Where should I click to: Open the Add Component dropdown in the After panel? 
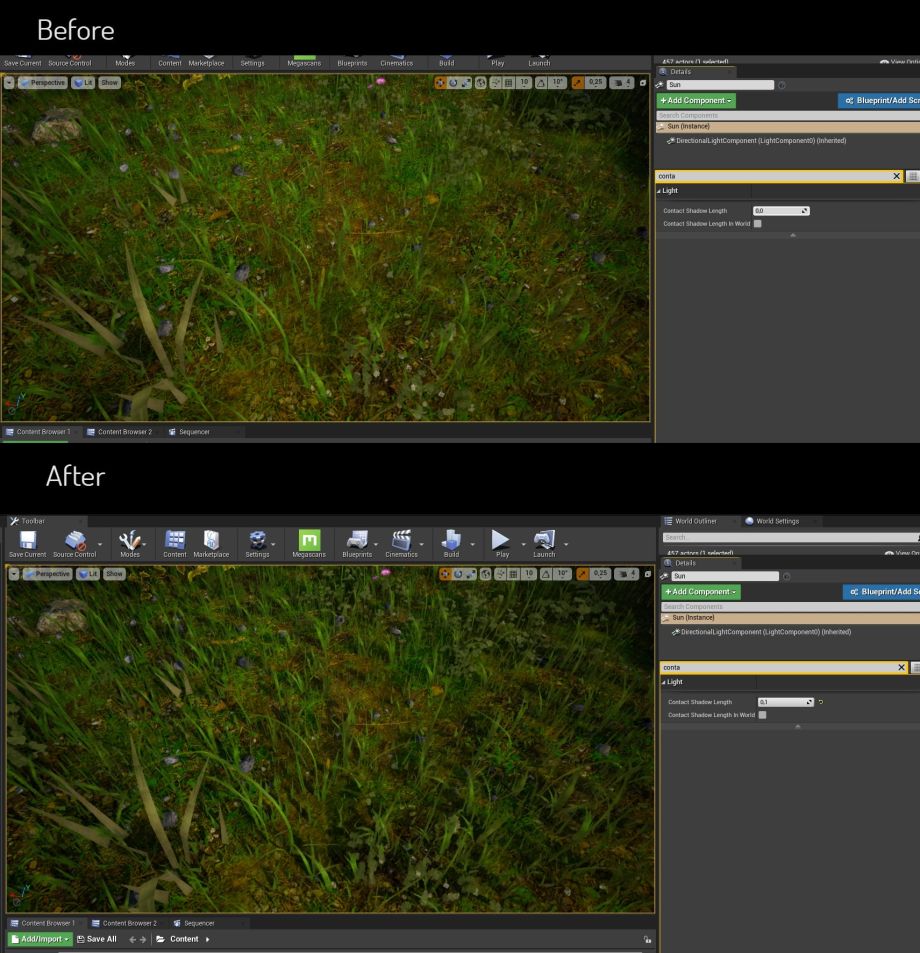(x=698, y=592)
